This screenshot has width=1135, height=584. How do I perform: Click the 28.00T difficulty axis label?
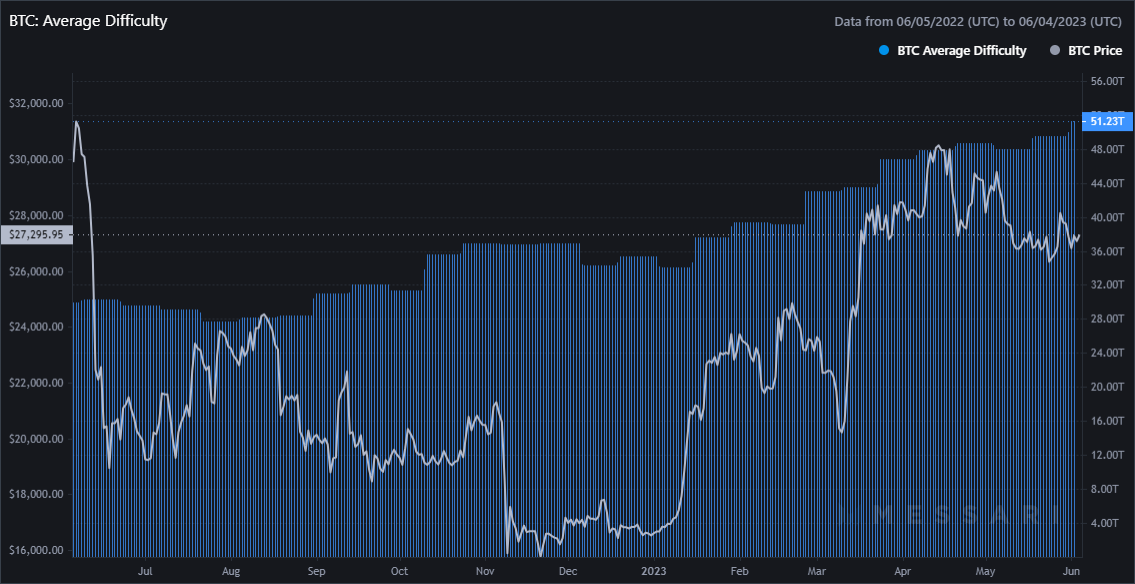(1107, 319)
